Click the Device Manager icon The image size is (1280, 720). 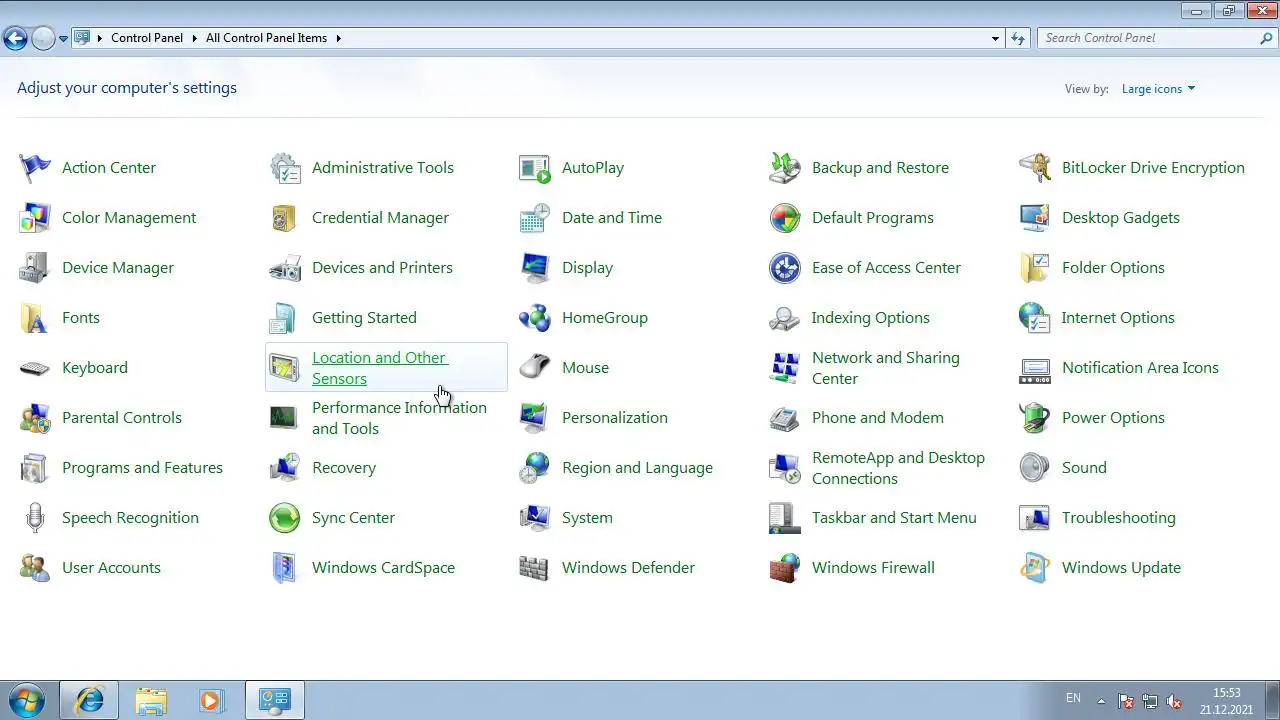coord(35,268)
